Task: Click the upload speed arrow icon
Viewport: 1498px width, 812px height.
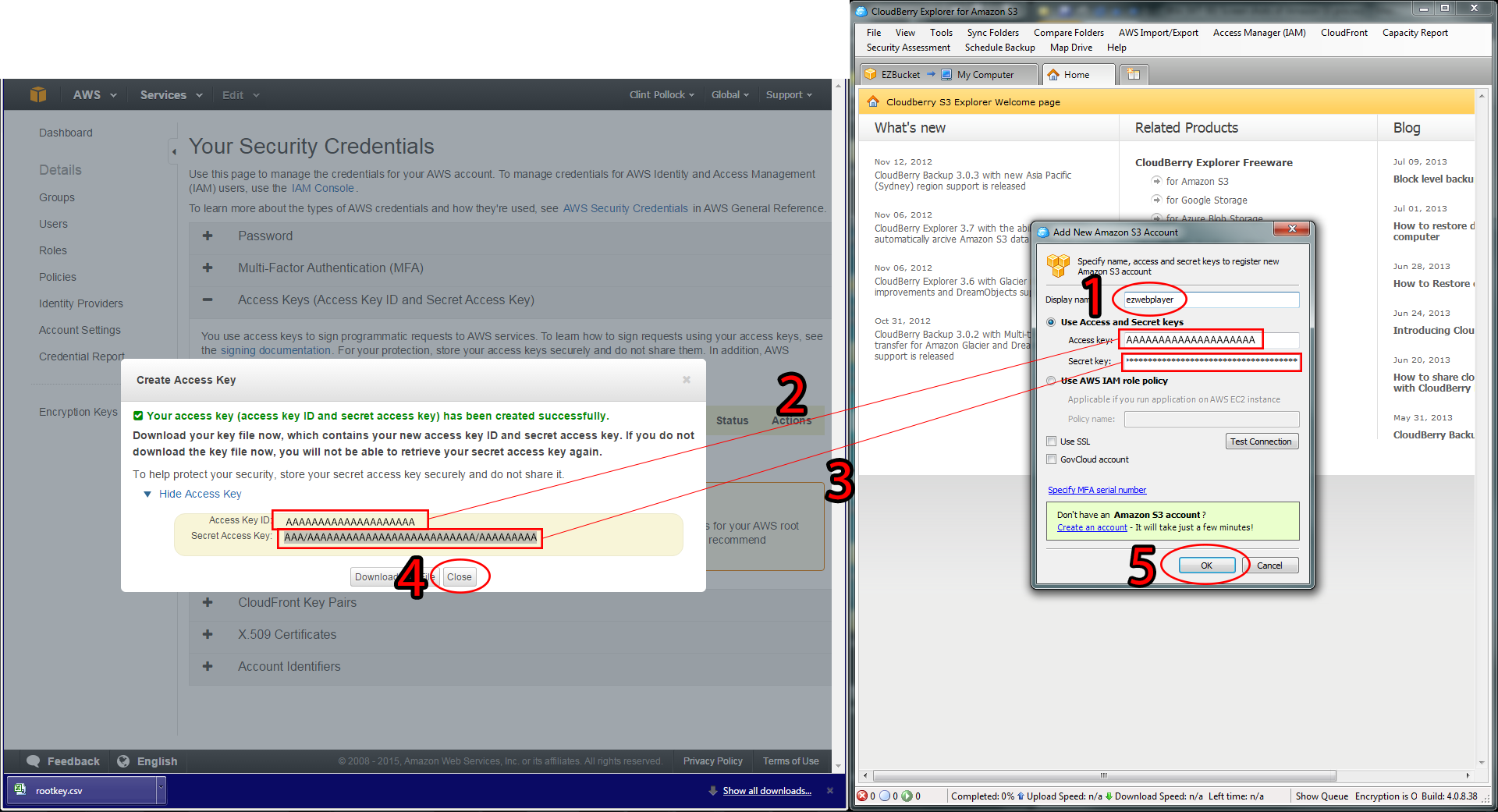Action: click(1021, 796)
